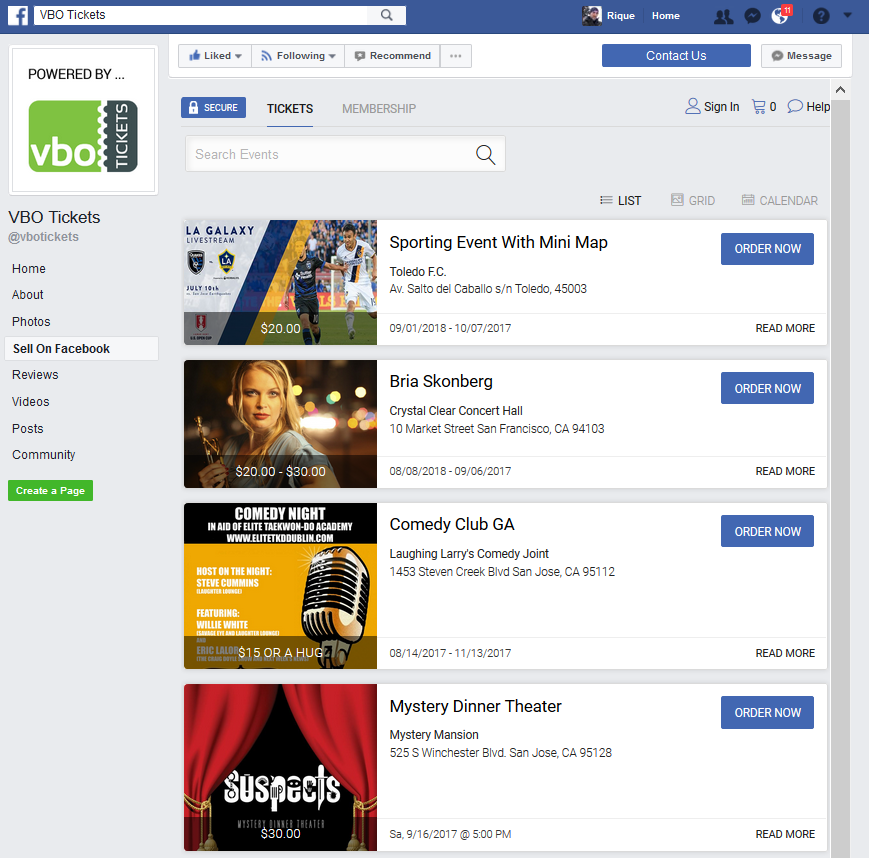Click the Message button
This screenshot has height=858, width=869.
point(801,56)
